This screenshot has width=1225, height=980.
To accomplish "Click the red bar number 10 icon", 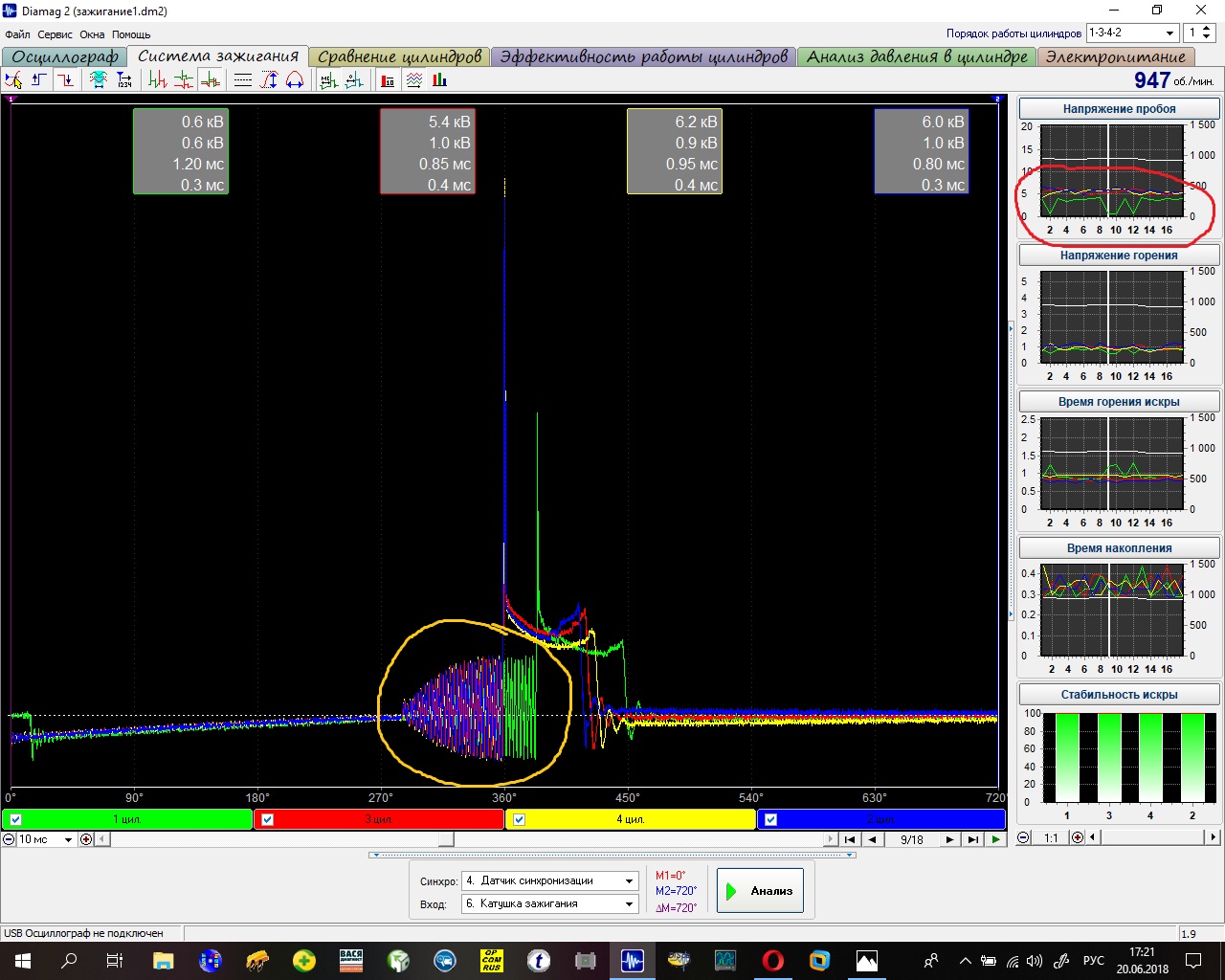I will pyautogui.click(x=388, y=80).
